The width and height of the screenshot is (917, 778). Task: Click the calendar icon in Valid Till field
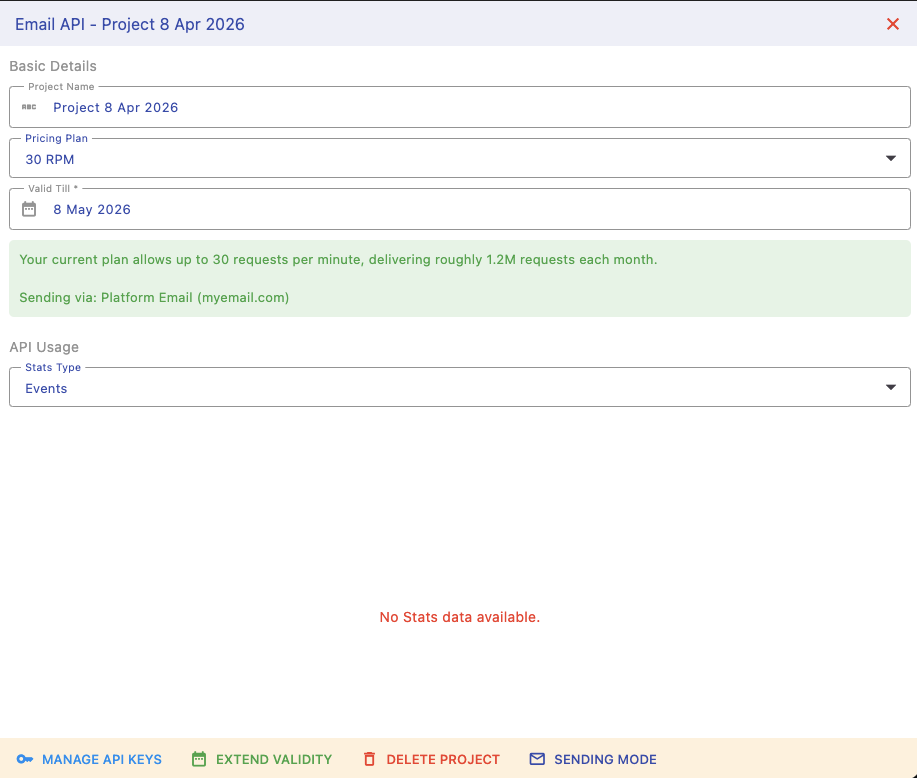point(29,209)
